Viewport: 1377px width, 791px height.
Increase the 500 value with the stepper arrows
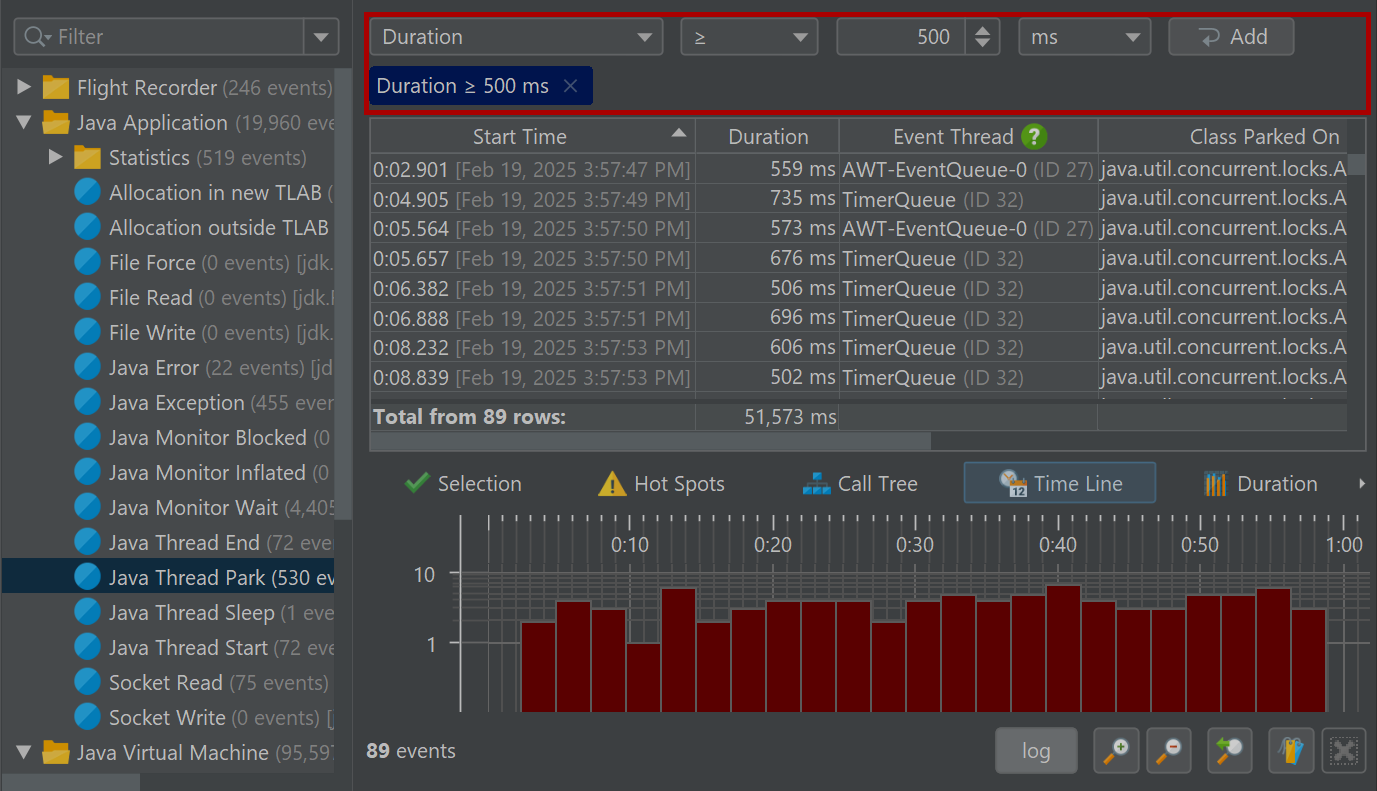(x=983, y=30)
